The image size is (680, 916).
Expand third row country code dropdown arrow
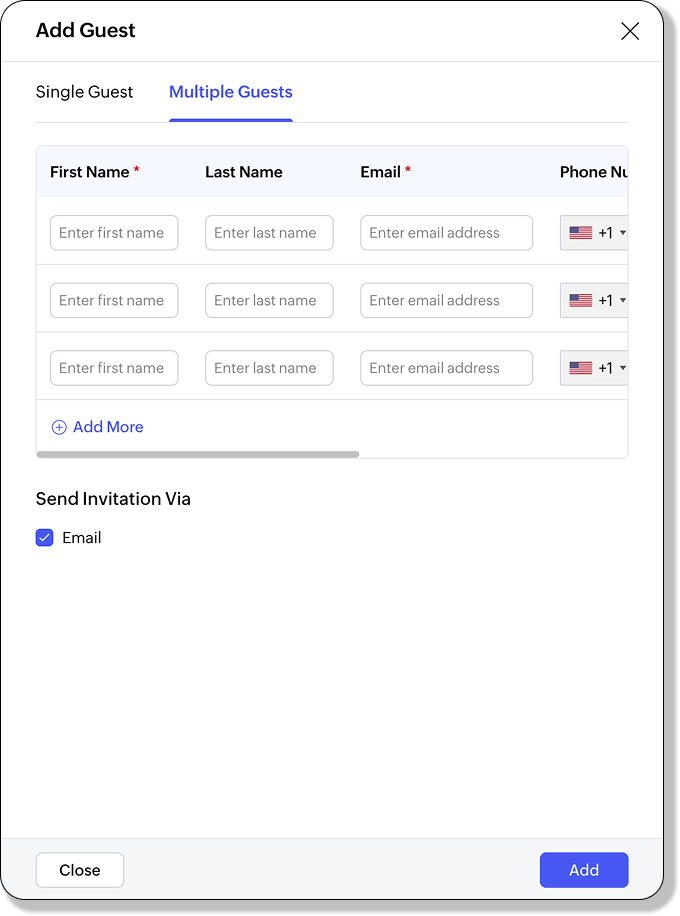[x=623, y=368]
